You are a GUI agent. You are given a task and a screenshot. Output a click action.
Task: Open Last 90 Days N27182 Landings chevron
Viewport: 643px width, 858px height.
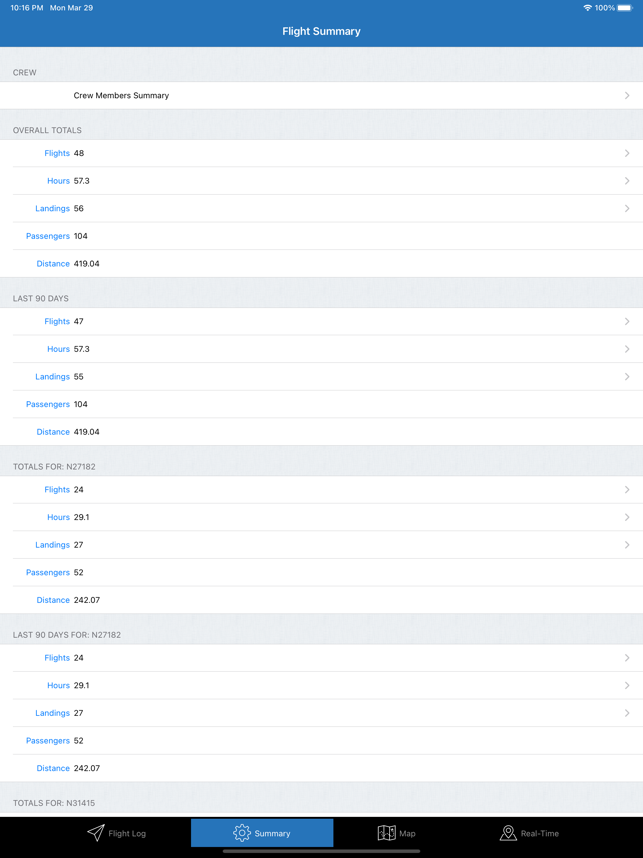[627, 713]
